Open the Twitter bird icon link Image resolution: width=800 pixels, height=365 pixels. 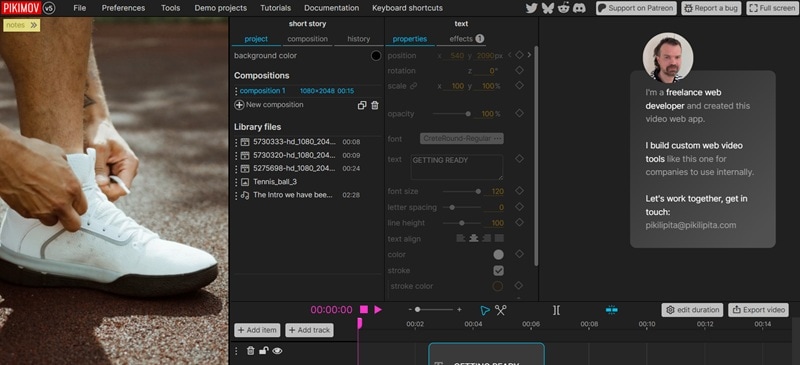pyautogui.click(x=532, y=8)
